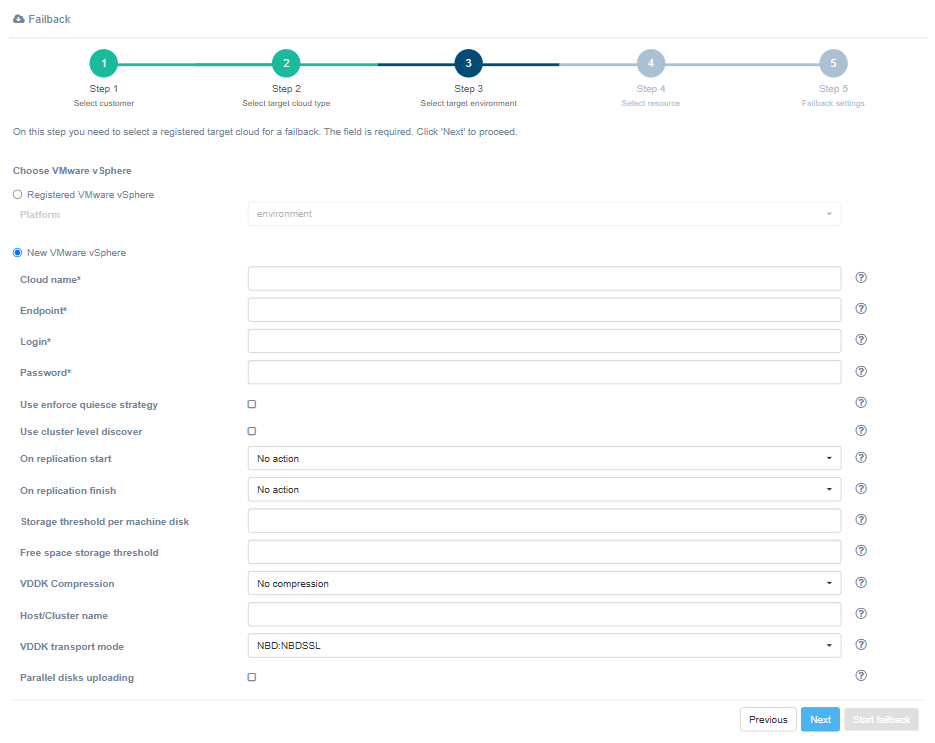Go to Step 2 Select target cloud type
The image size is (935, 743).
286,63
